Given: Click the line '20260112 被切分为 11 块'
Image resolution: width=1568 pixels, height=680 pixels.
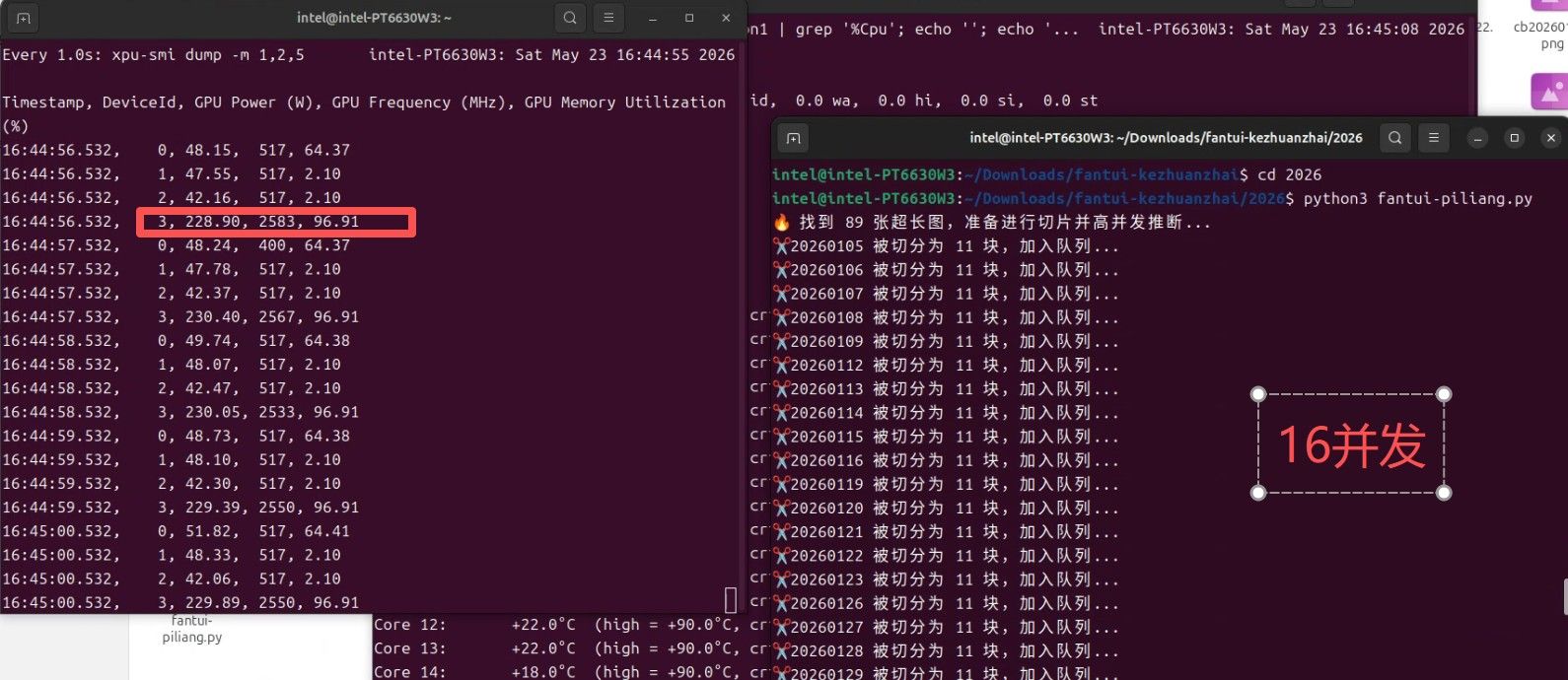Looking at the screenshot, I should click(947, 365).
